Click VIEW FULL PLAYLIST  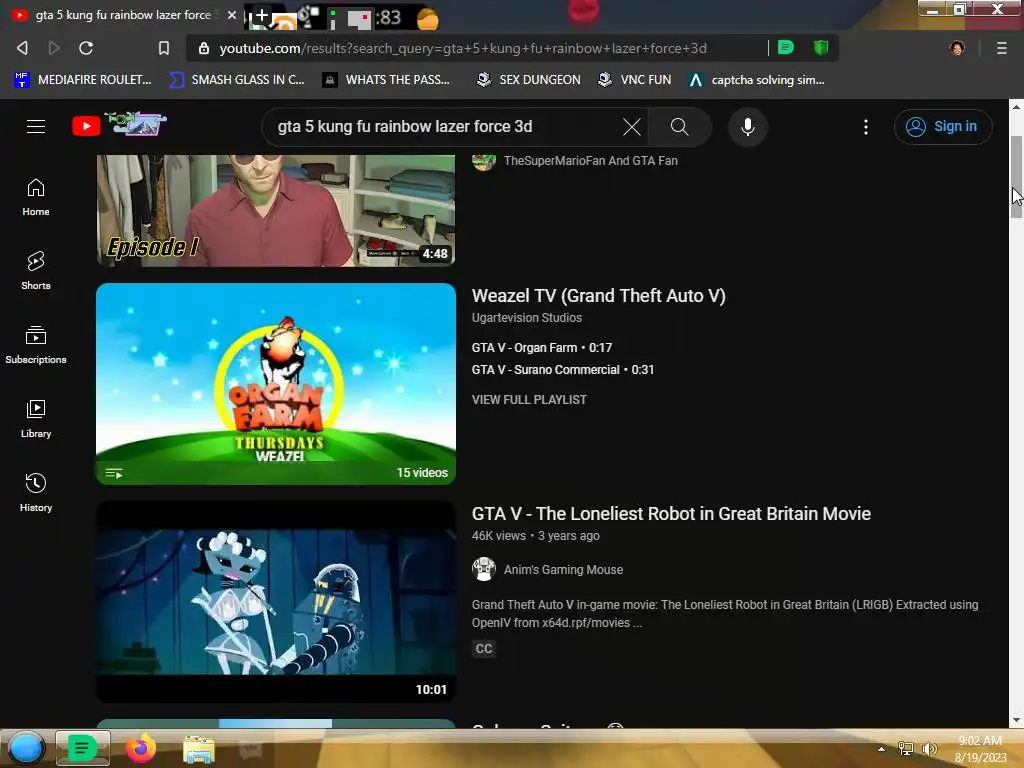pos(529,400)
